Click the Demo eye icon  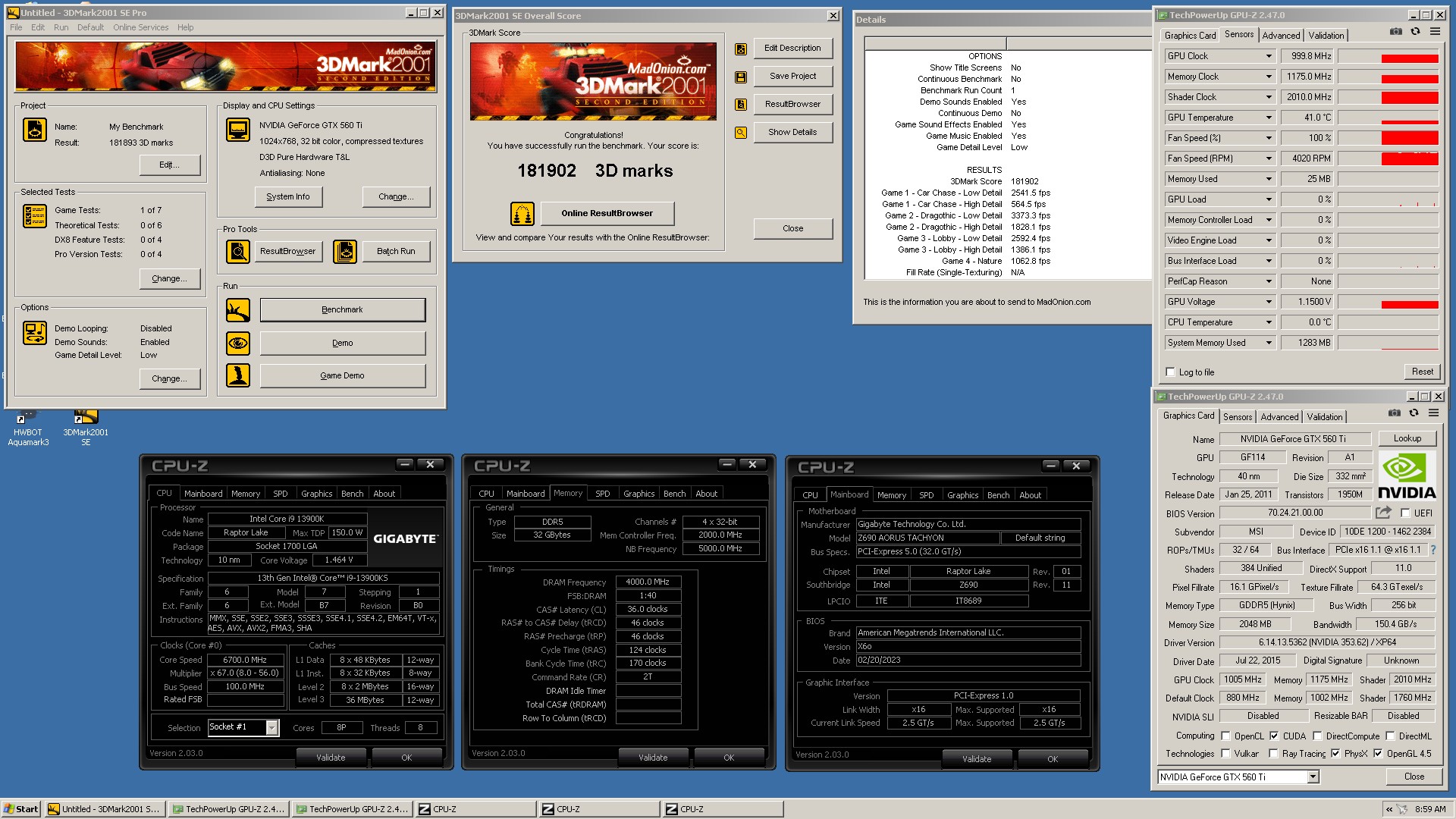(x=238, y=344)
